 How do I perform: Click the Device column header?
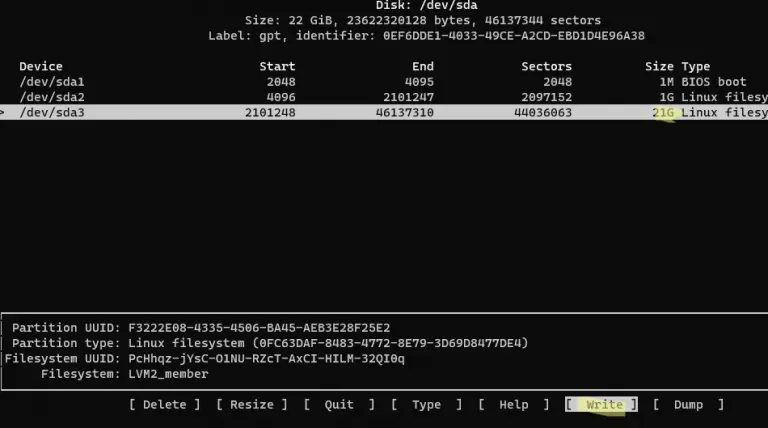point(41,66)
